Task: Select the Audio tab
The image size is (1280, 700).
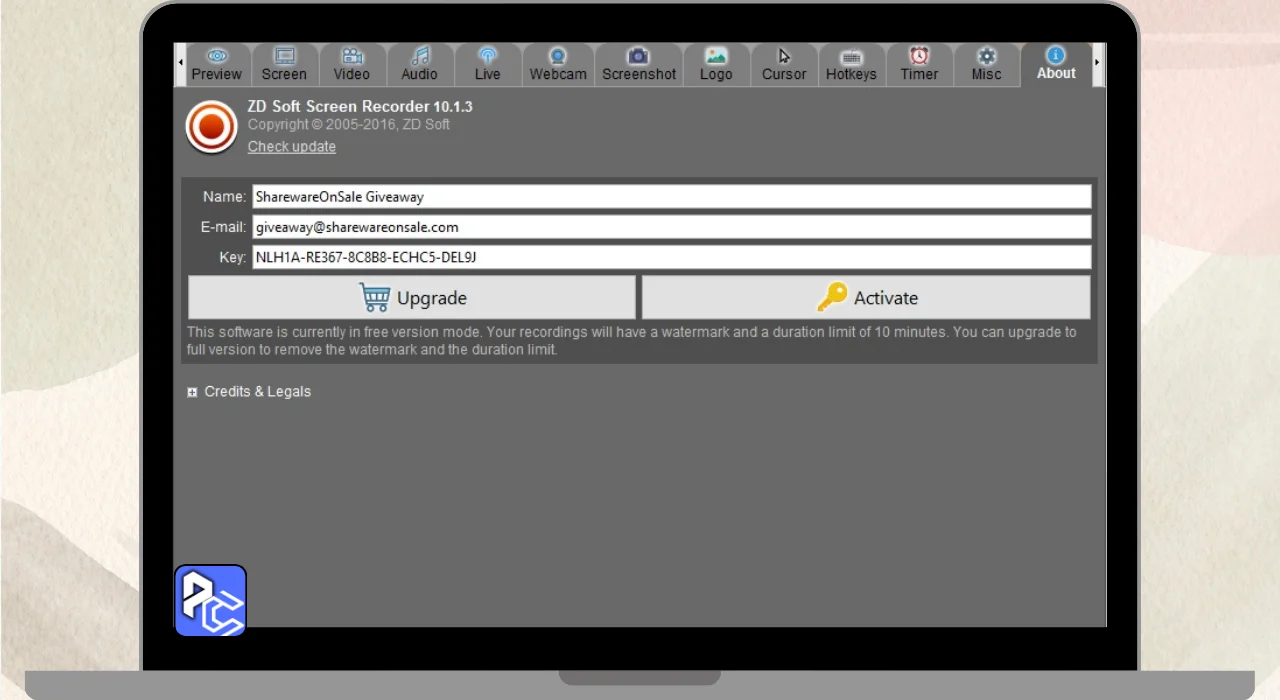Action: click(420, 64)
